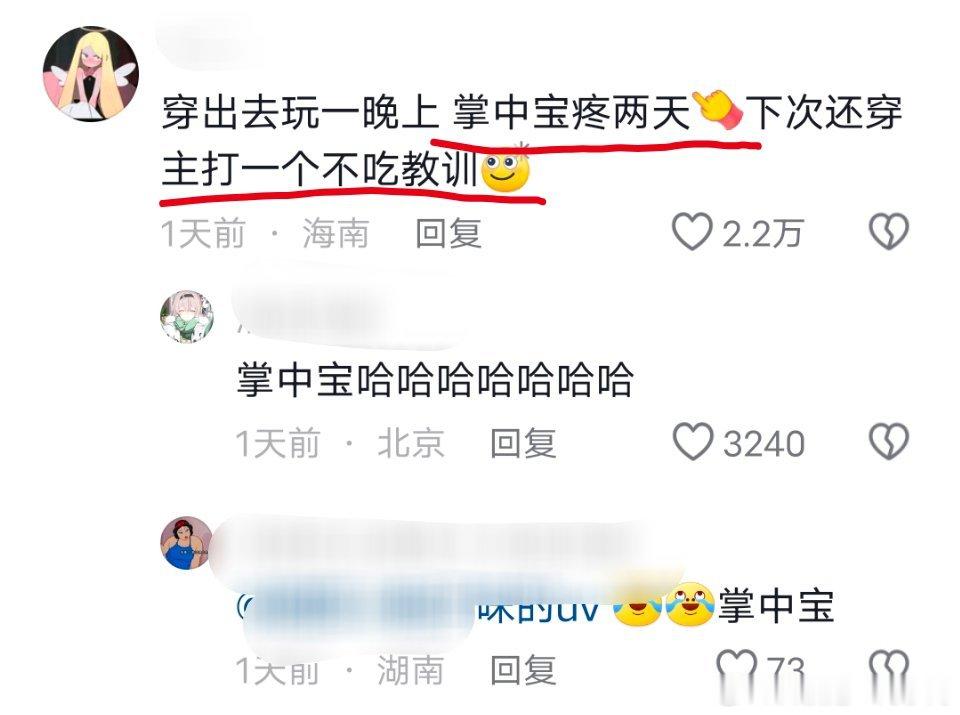Viewport: 960px width, 715px height.
Task: Tap the pointing finger emoji in comment
Action: (718, 110)
